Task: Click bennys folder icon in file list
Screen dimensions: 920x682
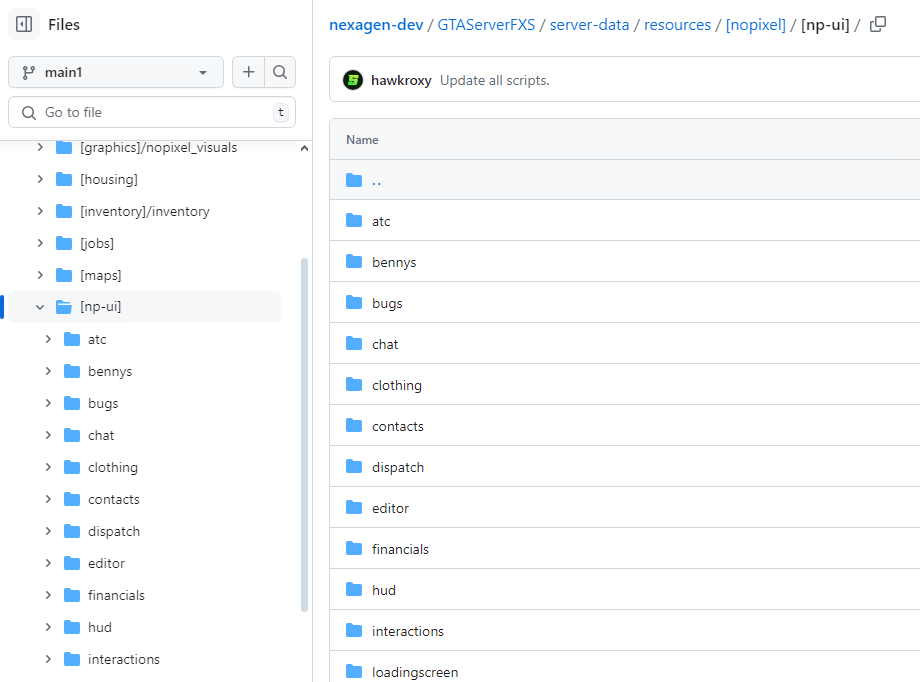Action: click(354, 261)
